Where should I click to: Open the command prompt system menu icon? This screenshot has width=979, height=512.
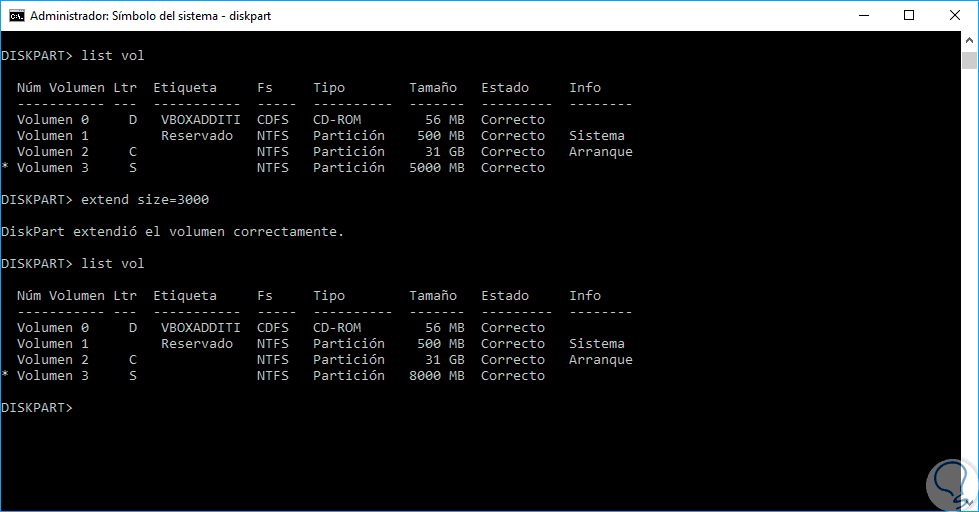[x=16, y=16]
